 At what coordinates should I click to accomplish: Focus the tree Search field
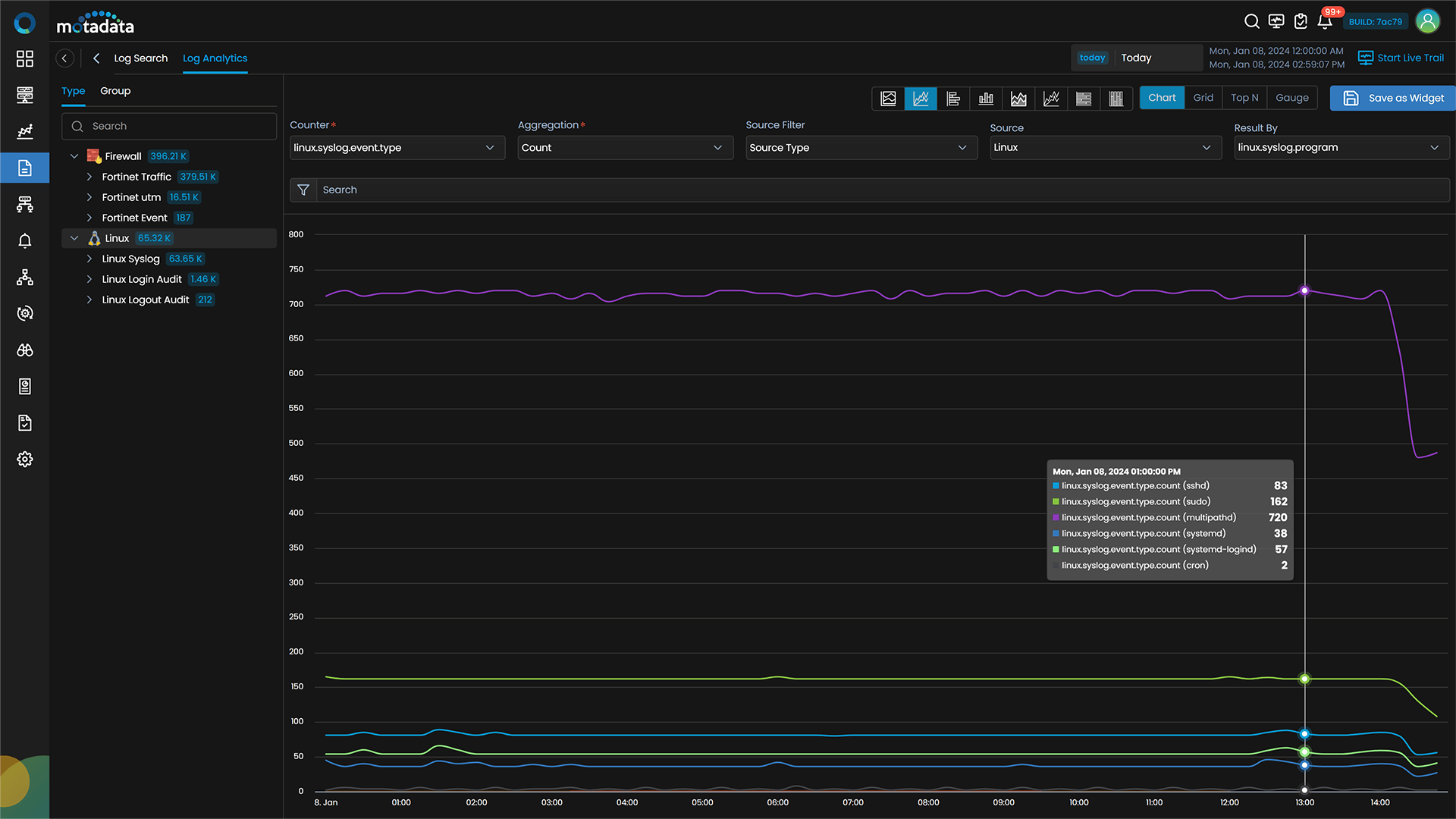[x=169, y=127]
